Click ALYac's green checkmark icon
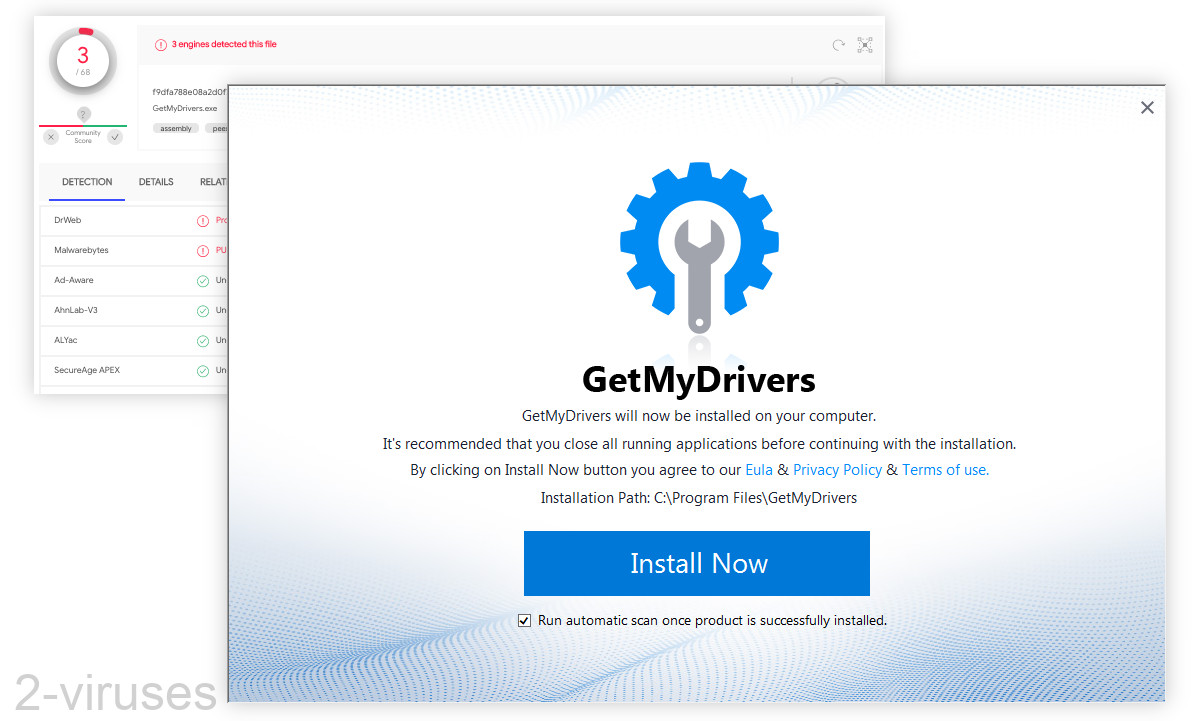 pos(203,340)
